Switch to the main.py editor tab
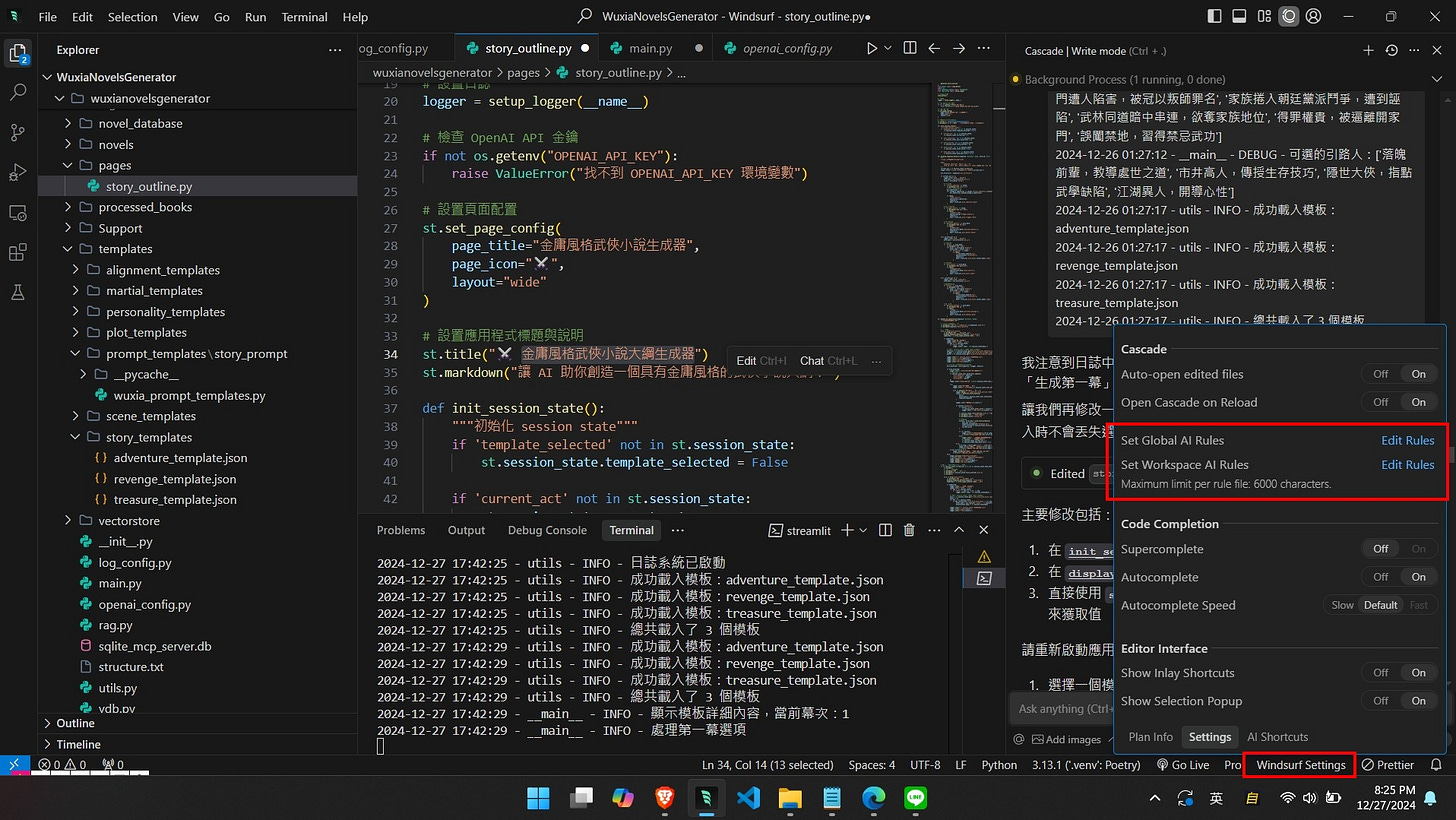Viewport: 1456px width, 820px height. click(650, 48)
